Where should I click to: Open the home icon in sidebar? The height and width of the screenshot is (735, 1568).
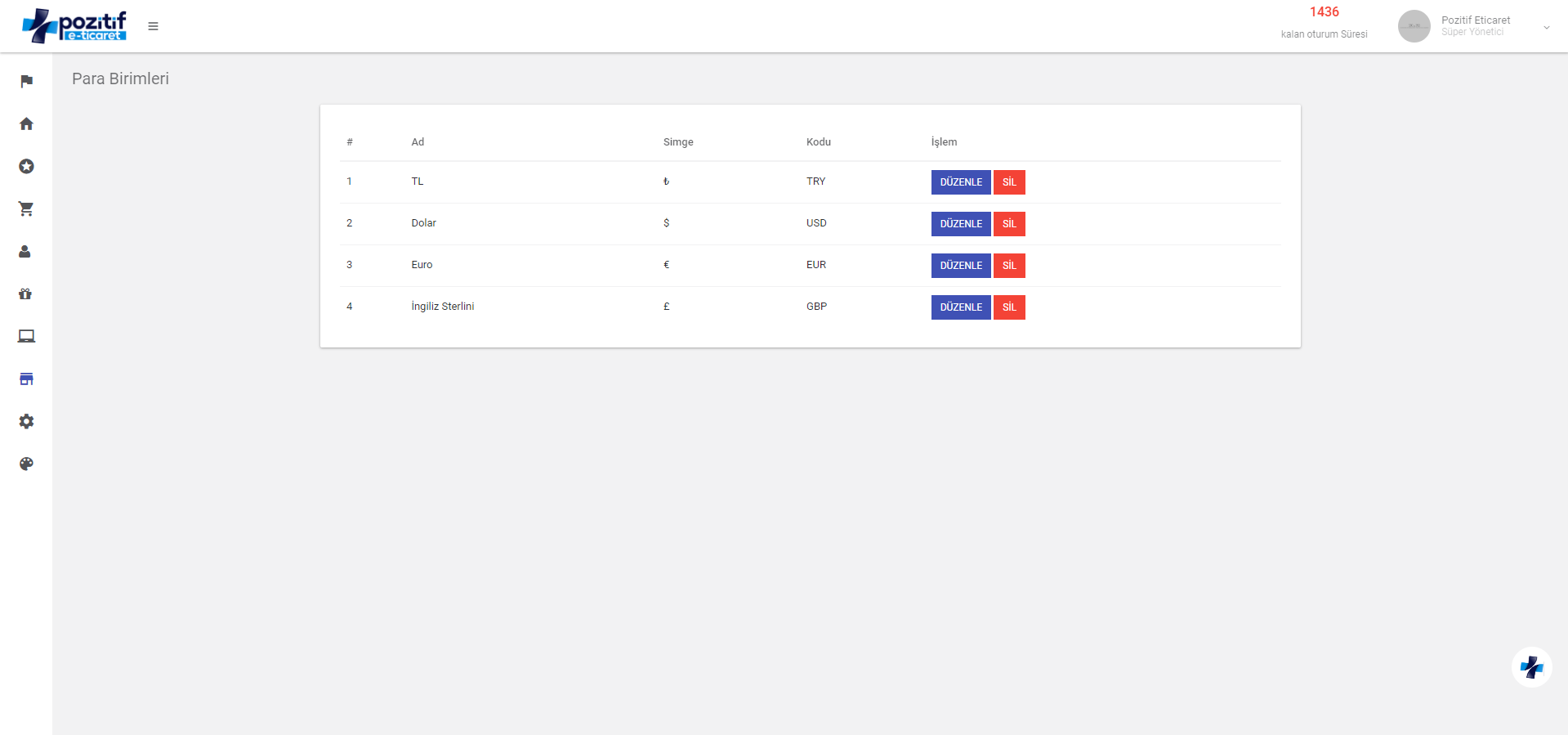(26, 123)
